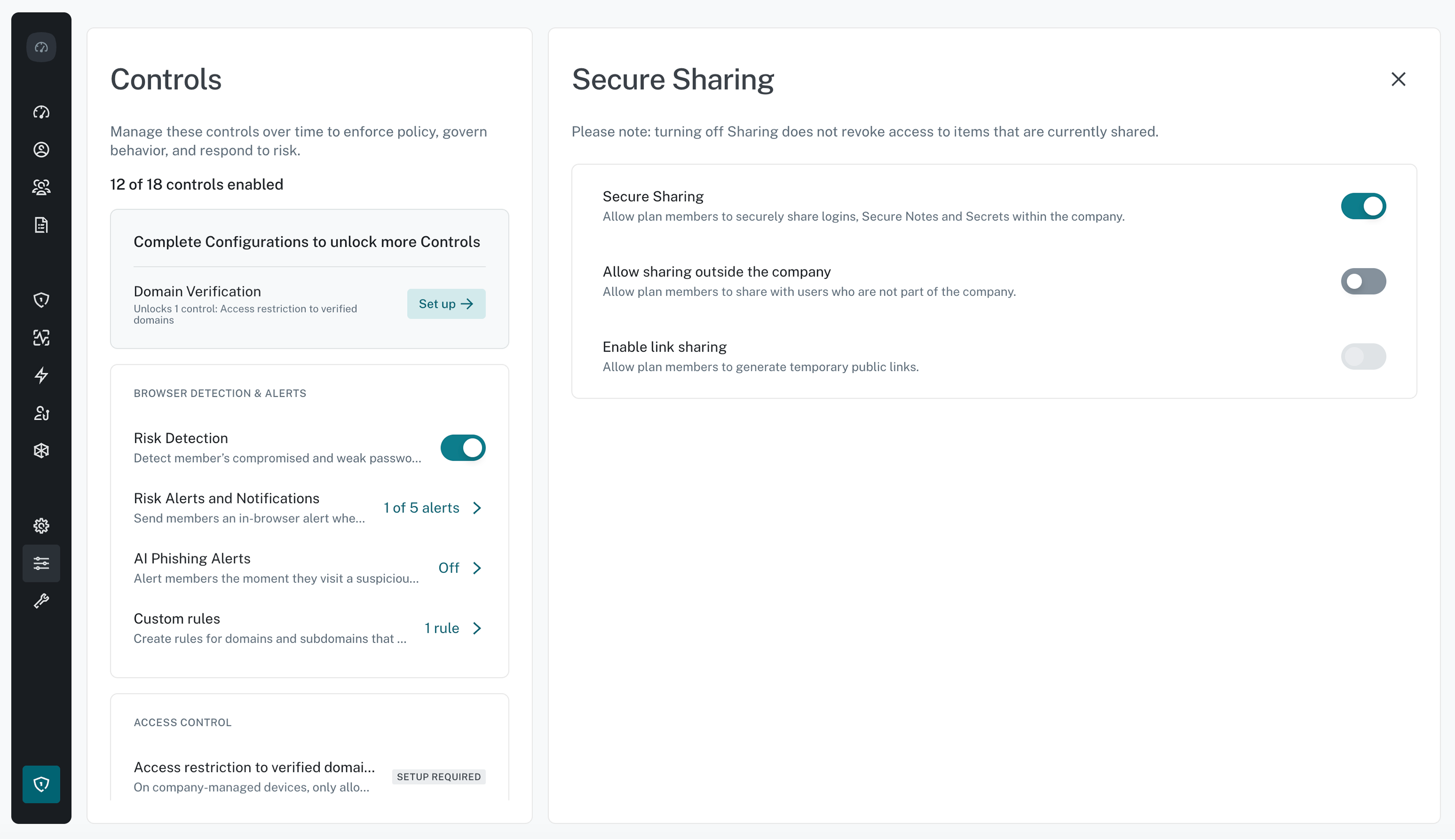Open the lightning bolt sidebar icon
Viewport: 1455px width, 840px height.
coord(41,375)
